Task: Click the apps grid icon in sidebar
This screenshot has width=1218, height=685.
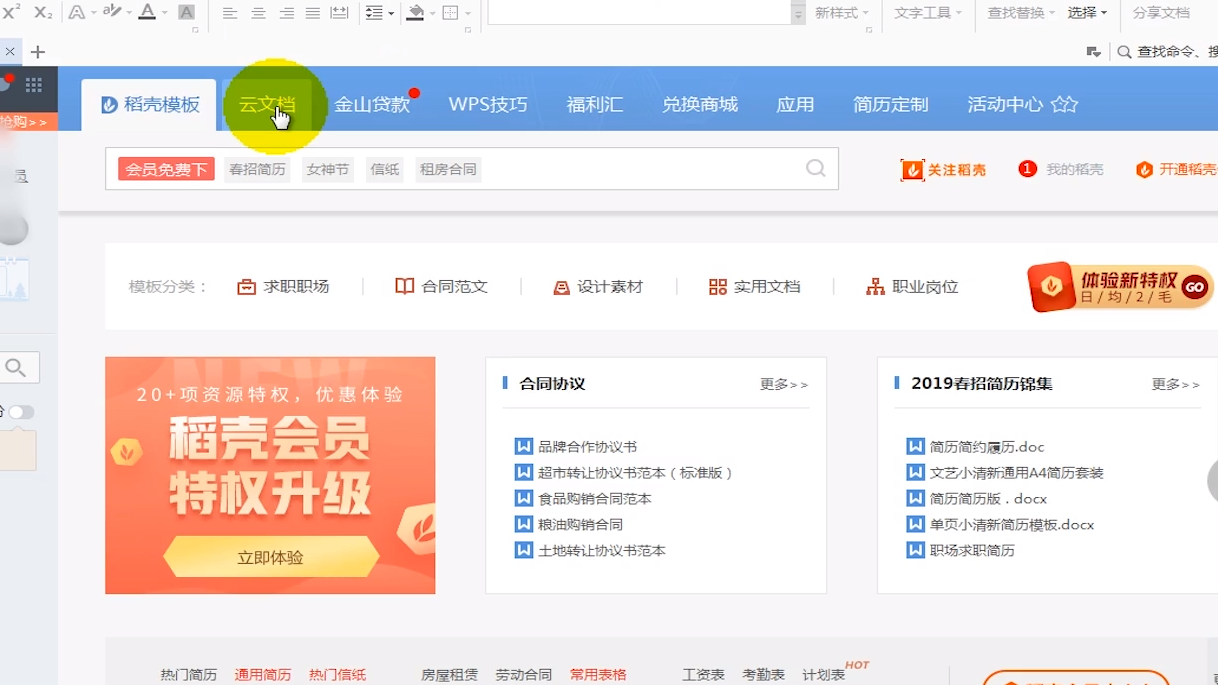Action: pos(34,85)
